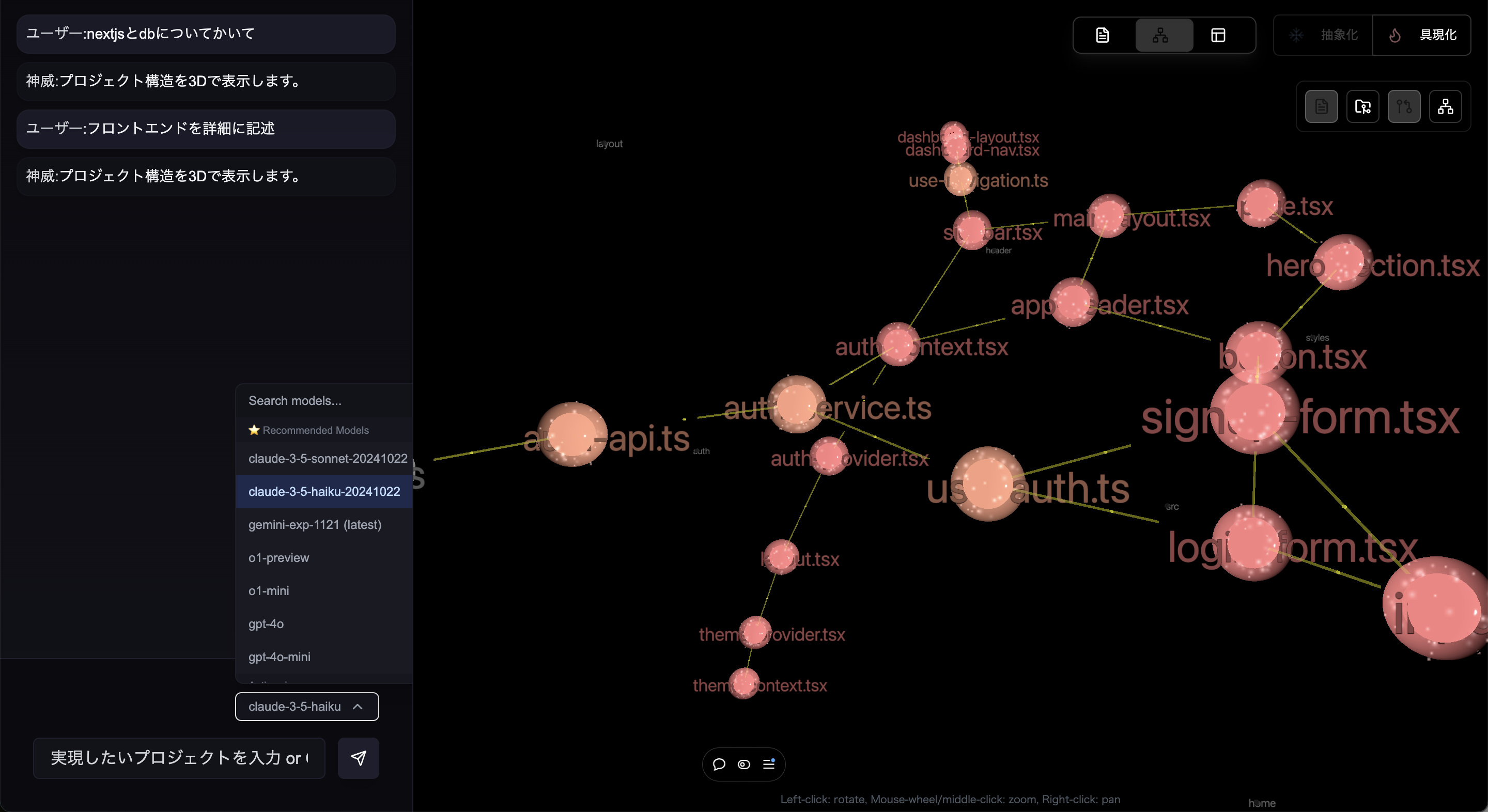
Task: Open the panel layout view icon
Action: point(1218,35)
